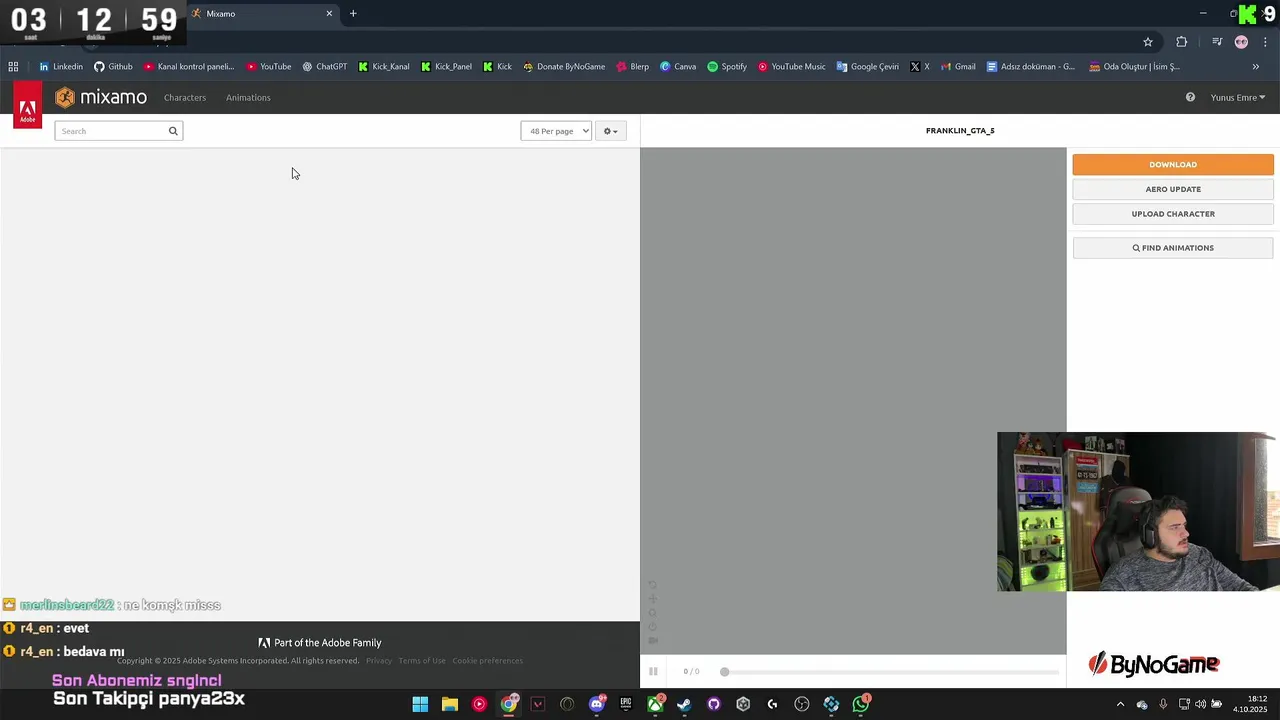Click the orange DOWNLOAD button
Image resolution: width=1280 pixels, height=720 pixels.
[1173, 164]
